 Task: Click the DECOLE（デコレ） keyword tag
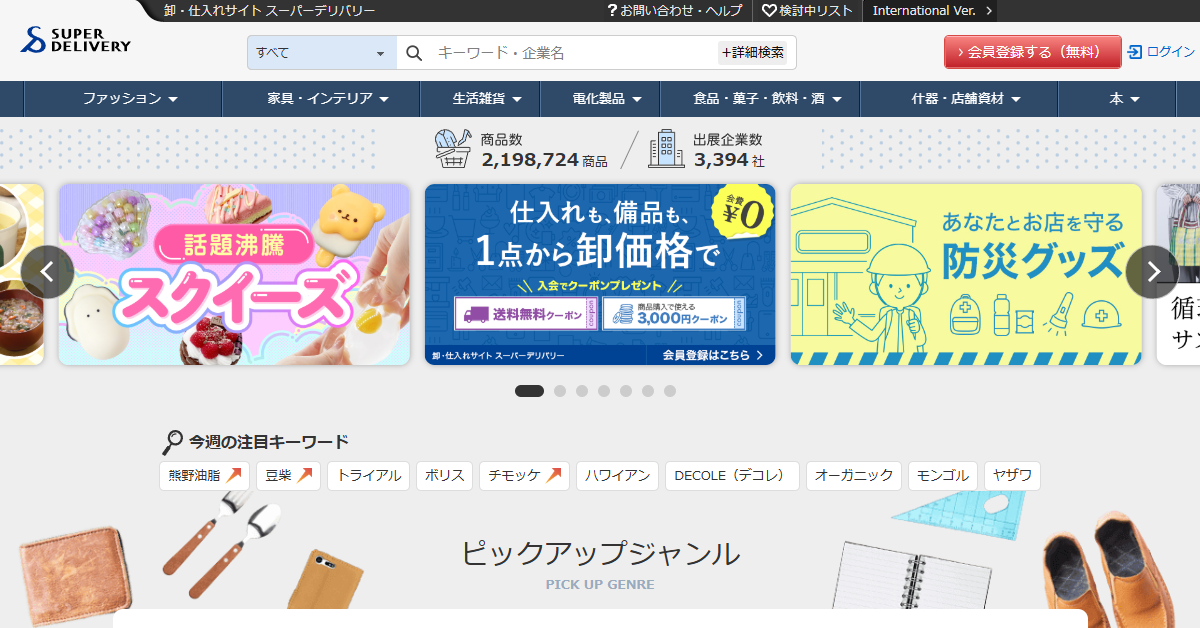click(x=732, y=476)
